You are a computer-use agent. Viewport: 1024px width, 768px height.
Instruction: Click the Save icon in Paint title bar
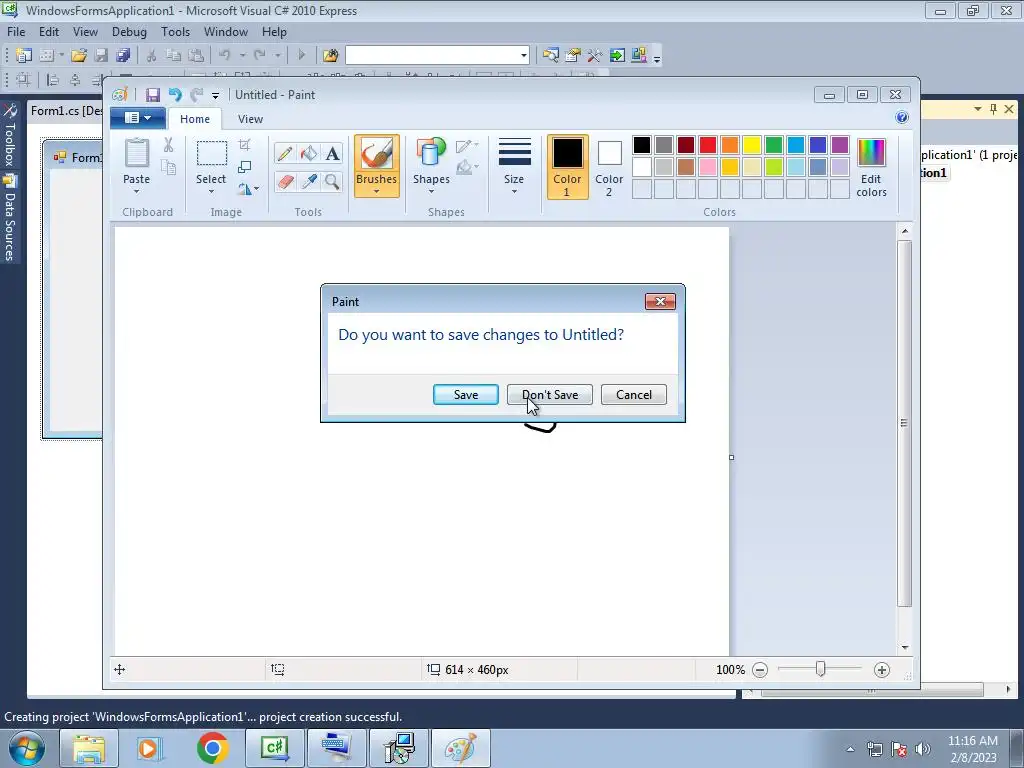(x=153, y=95)
